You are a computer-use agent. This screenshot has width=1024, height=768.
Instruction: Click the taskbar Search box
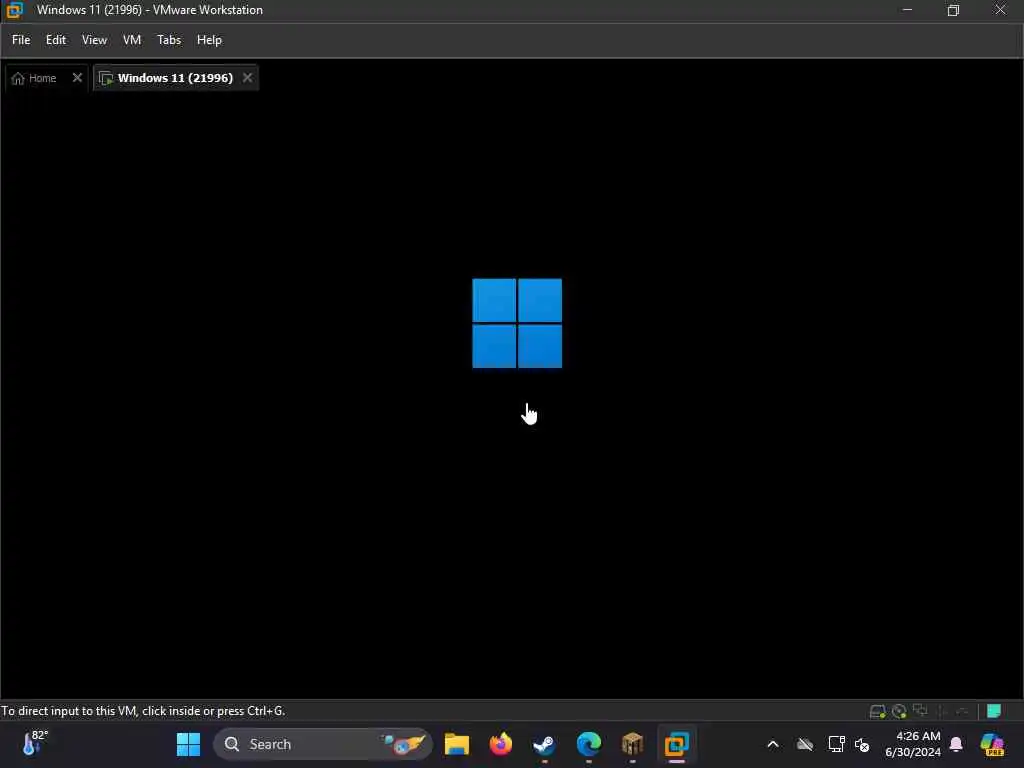pos(323,744)
